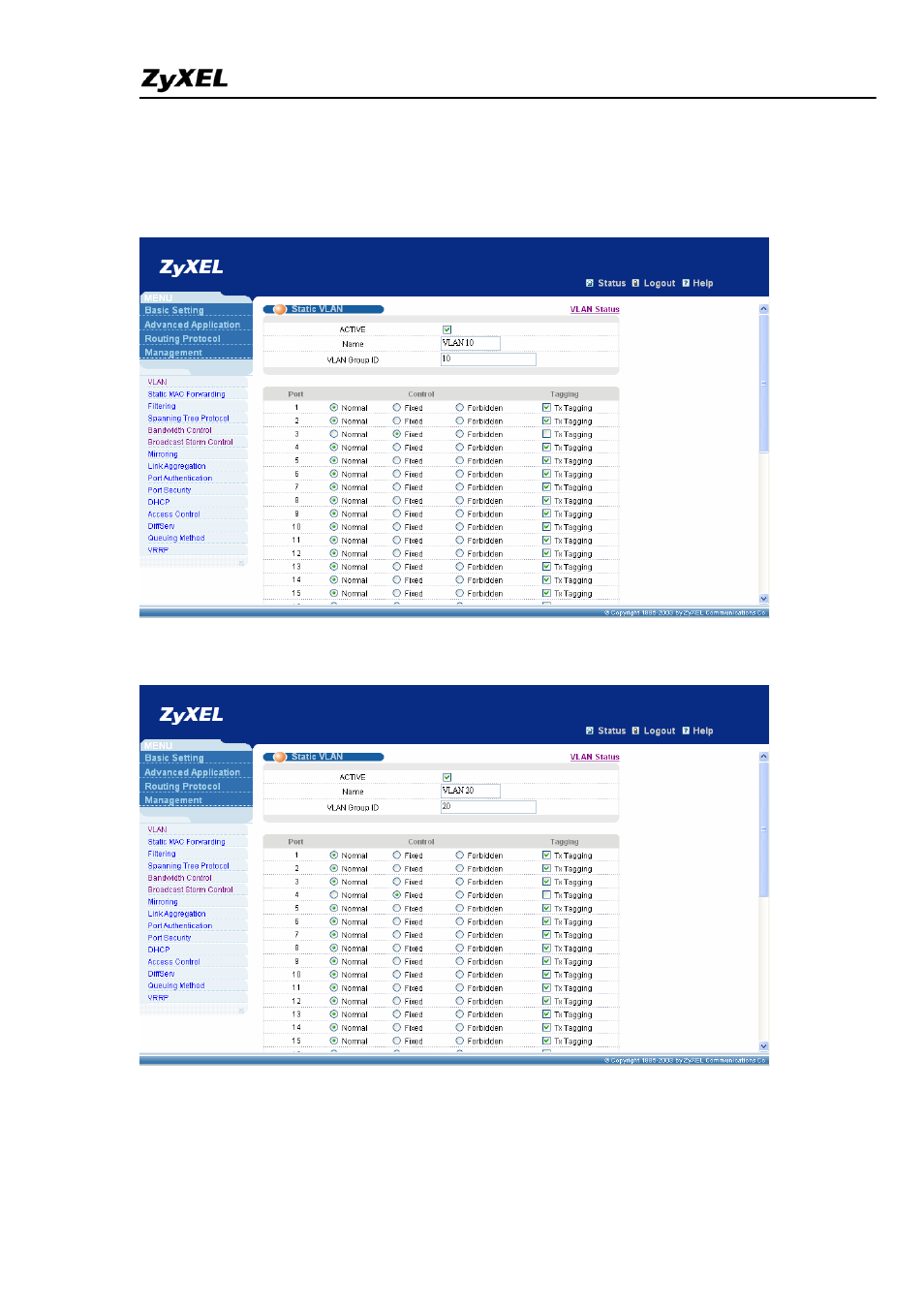Click Name field containing VLAN20

(x=471, y=791)
